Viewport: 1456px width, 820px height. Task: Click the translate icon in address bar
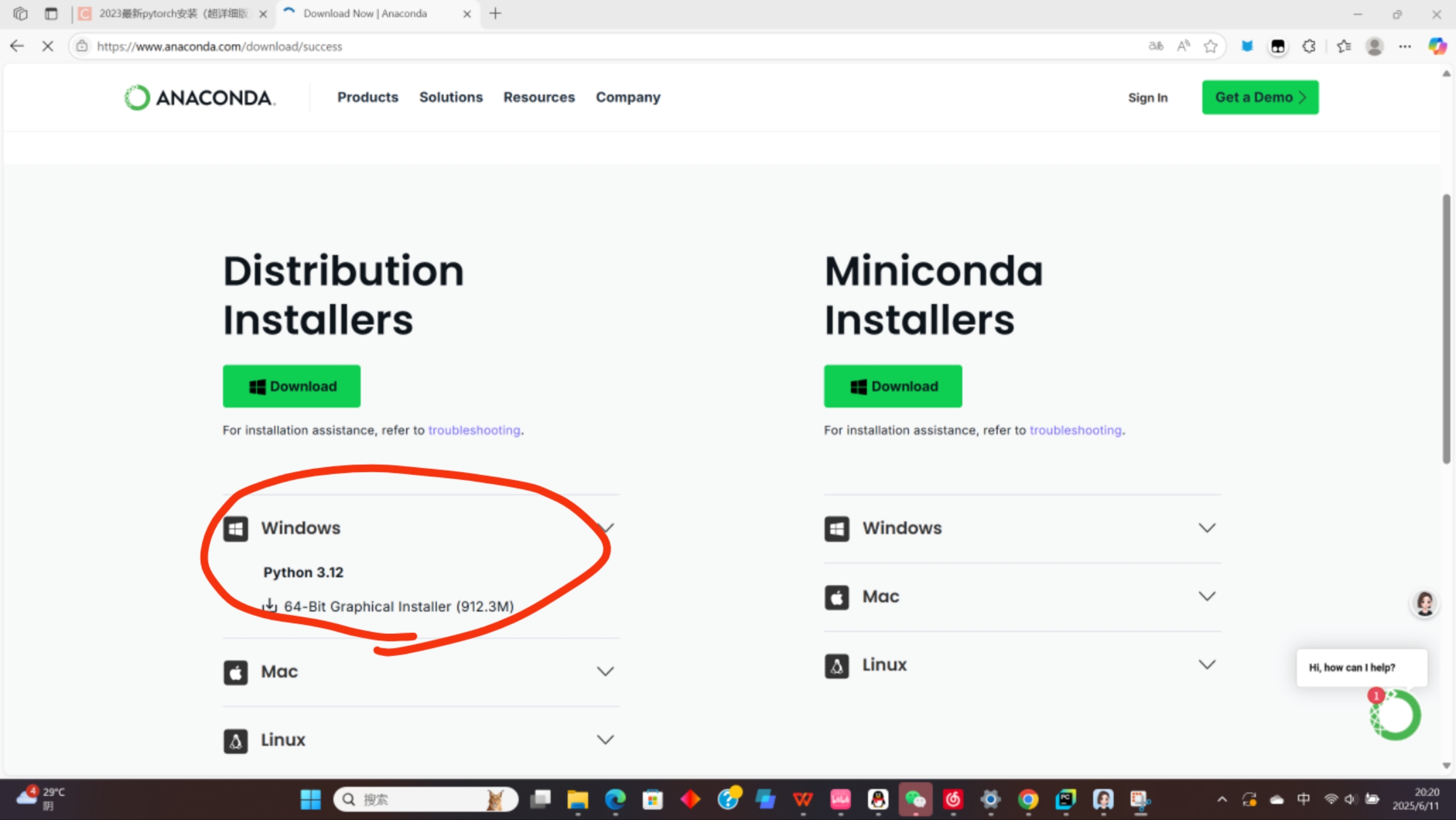[x=1156, y=46]
